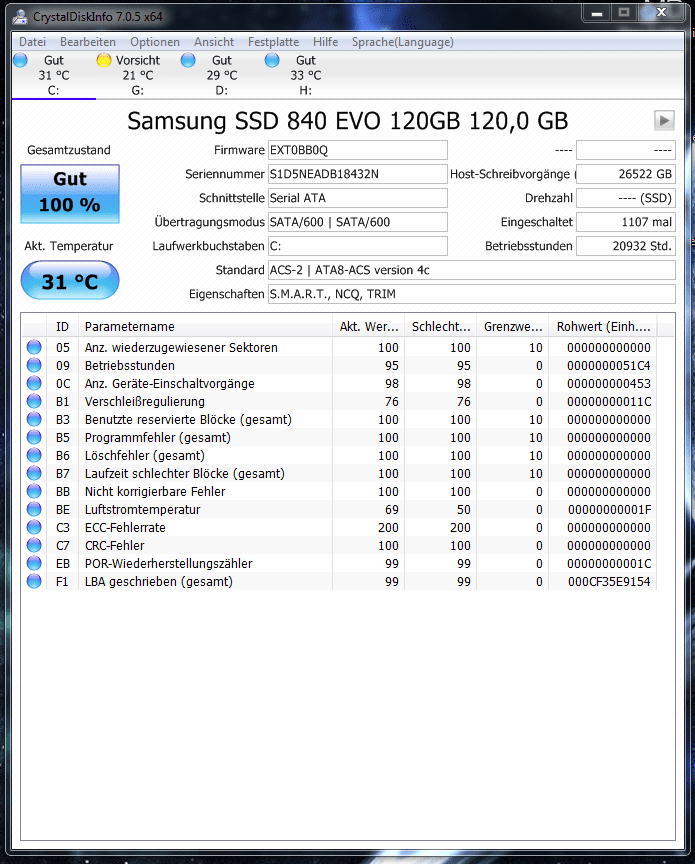Click the blue status orb for drive H:
This screenshot has width=695, height=864.
tap(272, 60)
